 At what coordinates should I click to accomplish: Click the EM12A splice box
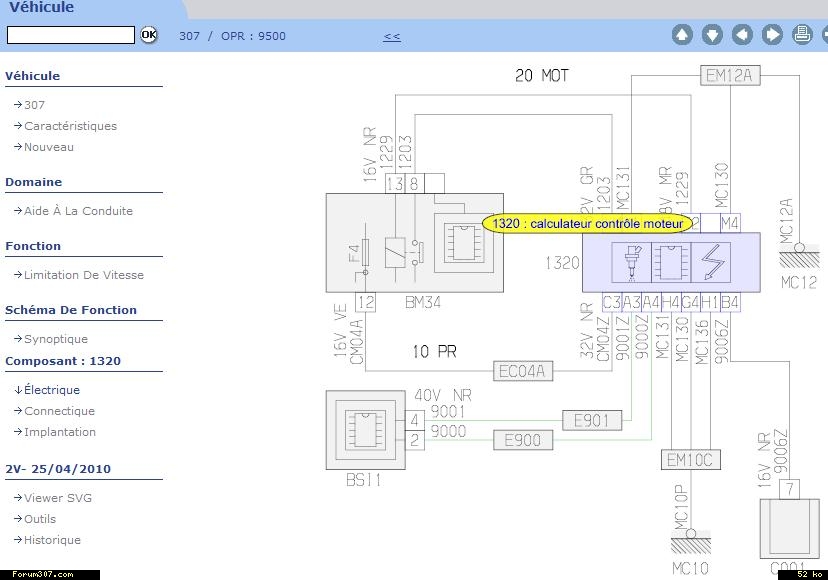pos(730,76)
